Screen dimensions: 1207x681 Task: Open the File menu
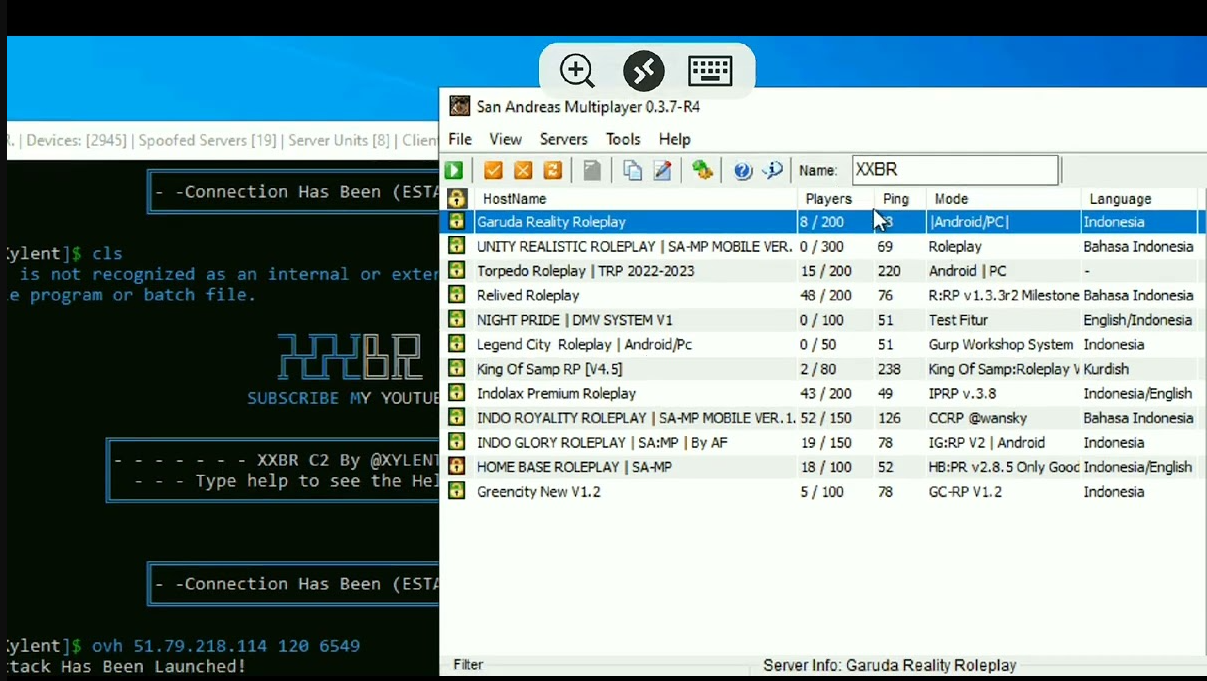tap(460, 139)
